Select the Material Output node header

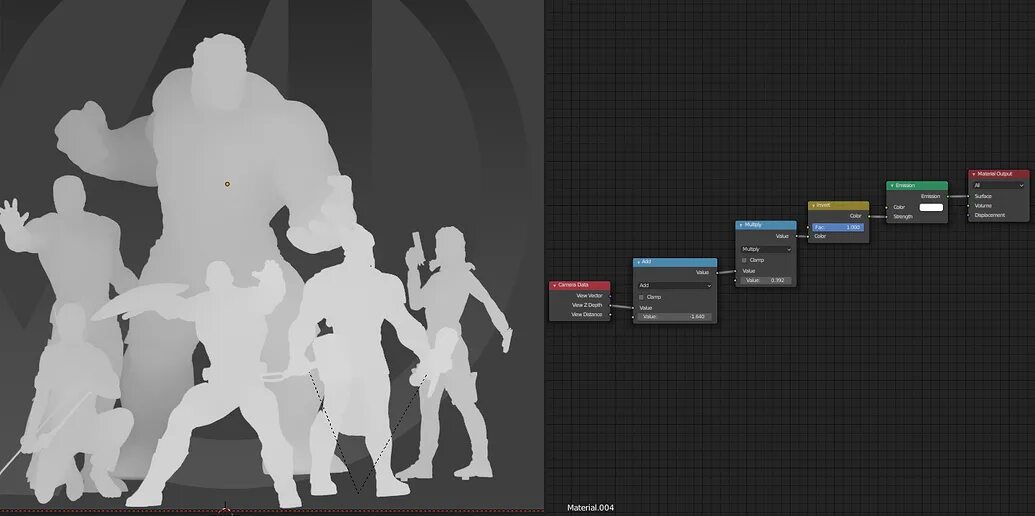click(x=999, y=174)
